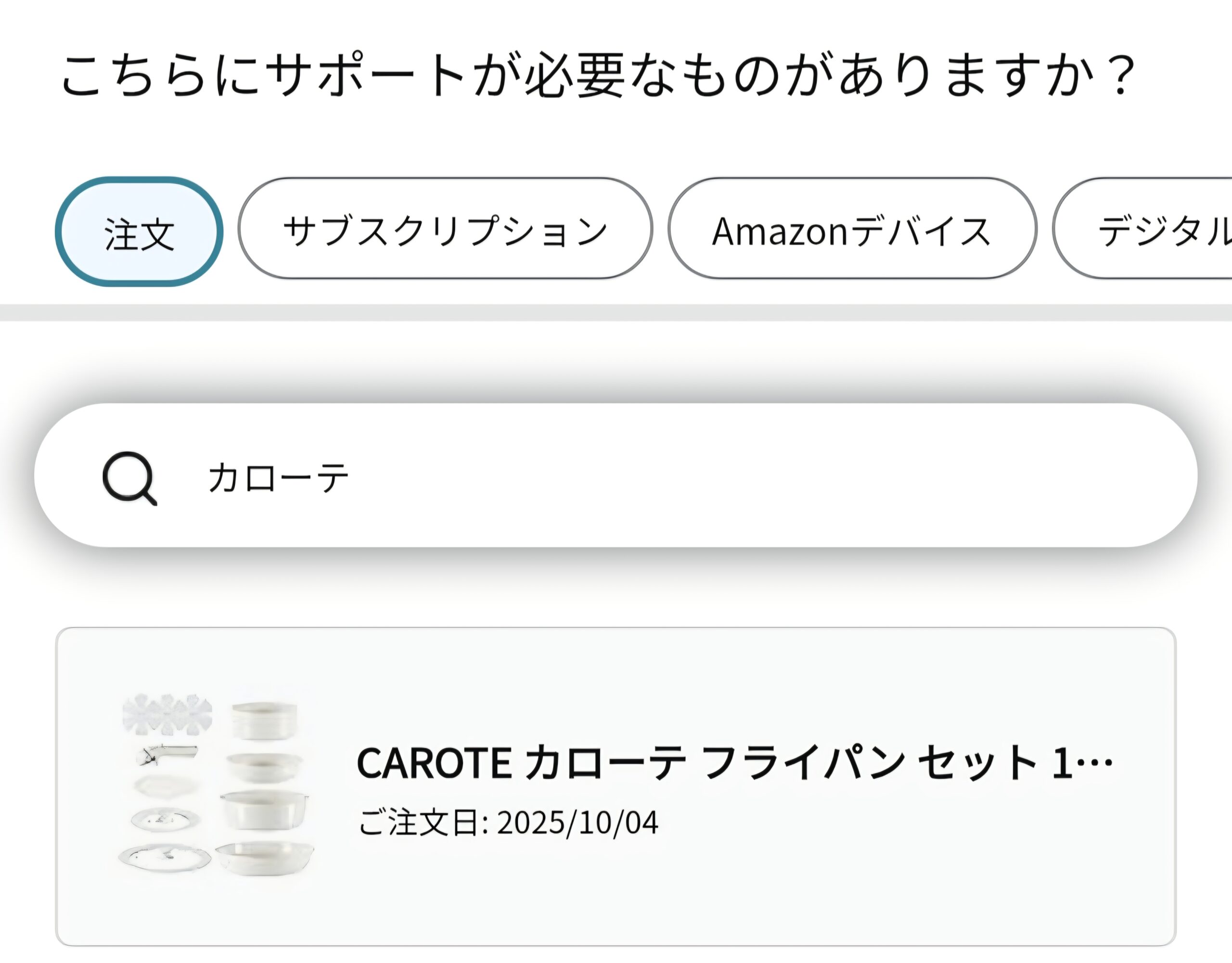Open the partially visible デジタル chip
Screen dimensions: 1232x963
(1143, 229)
